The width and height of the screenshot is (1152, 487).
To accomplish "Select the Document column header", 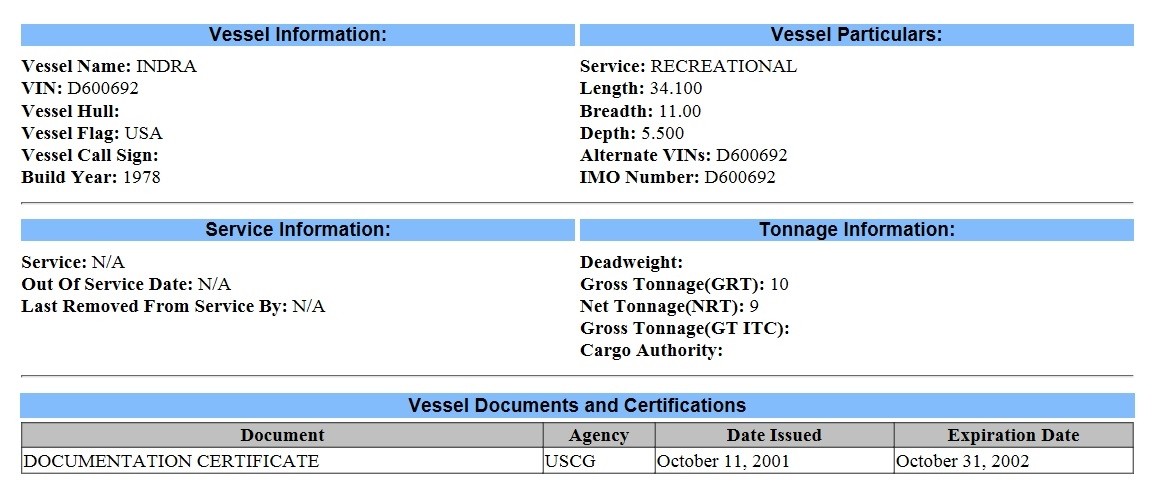I will pyautogui.click(x=282, y=435).
